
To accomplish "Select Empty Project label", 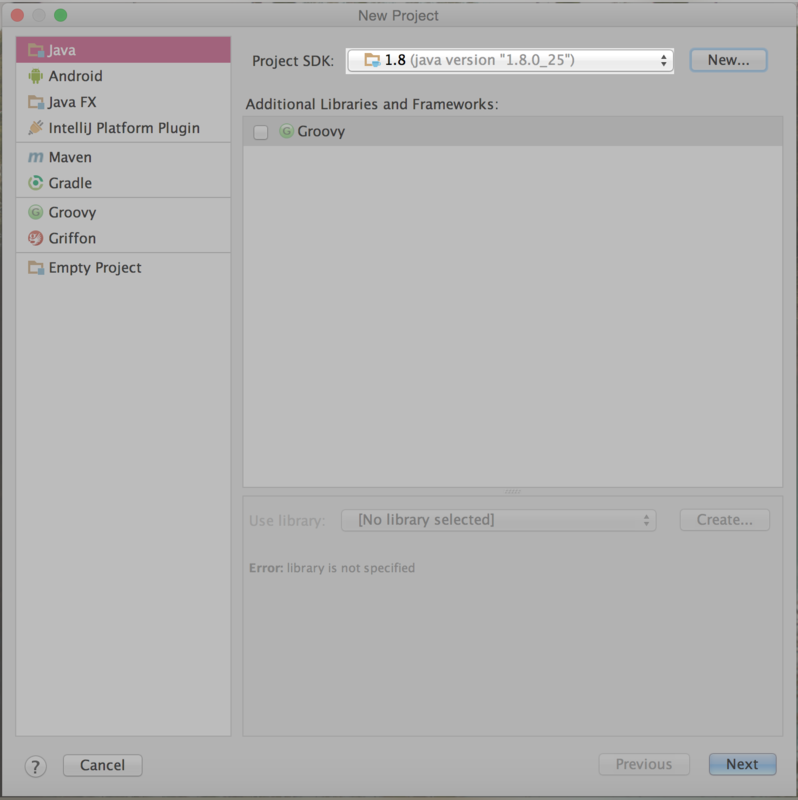I will click(95, 268).
